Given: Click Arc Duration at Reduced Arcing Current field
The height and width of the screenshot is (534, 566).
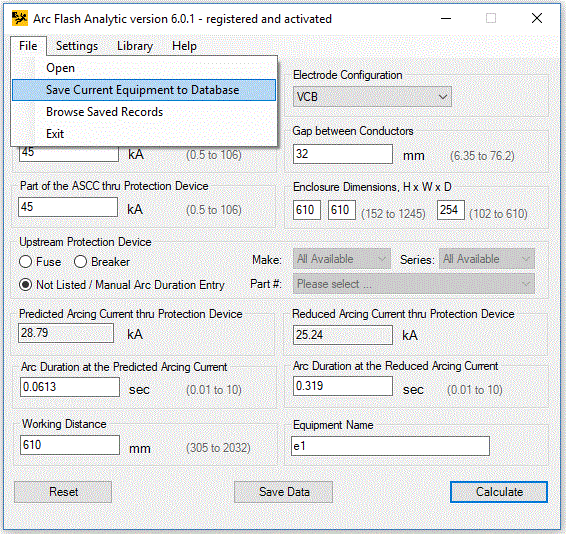Looking at the screenshot, I should pos(343,386).
